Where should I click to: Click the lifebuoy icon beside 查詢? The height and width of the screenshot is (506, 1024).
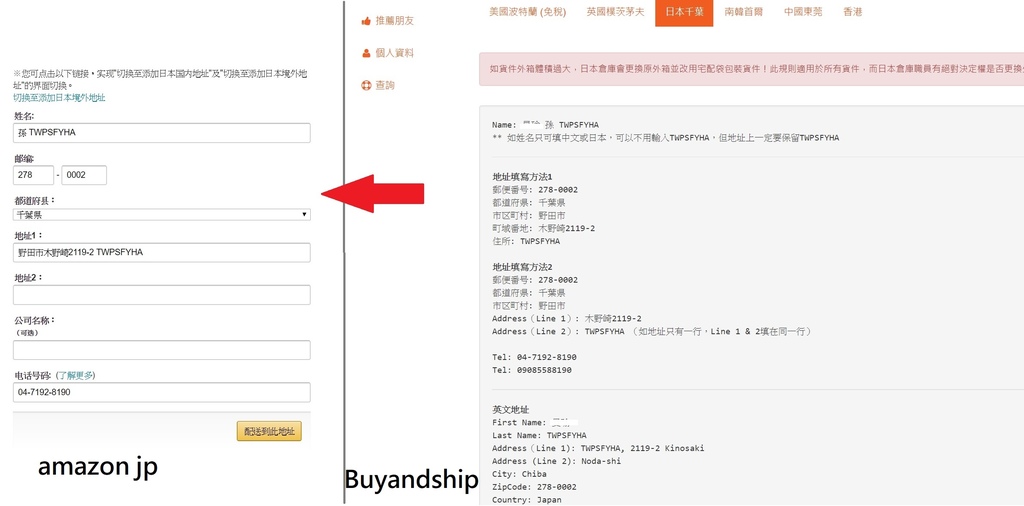pos(366,86)
